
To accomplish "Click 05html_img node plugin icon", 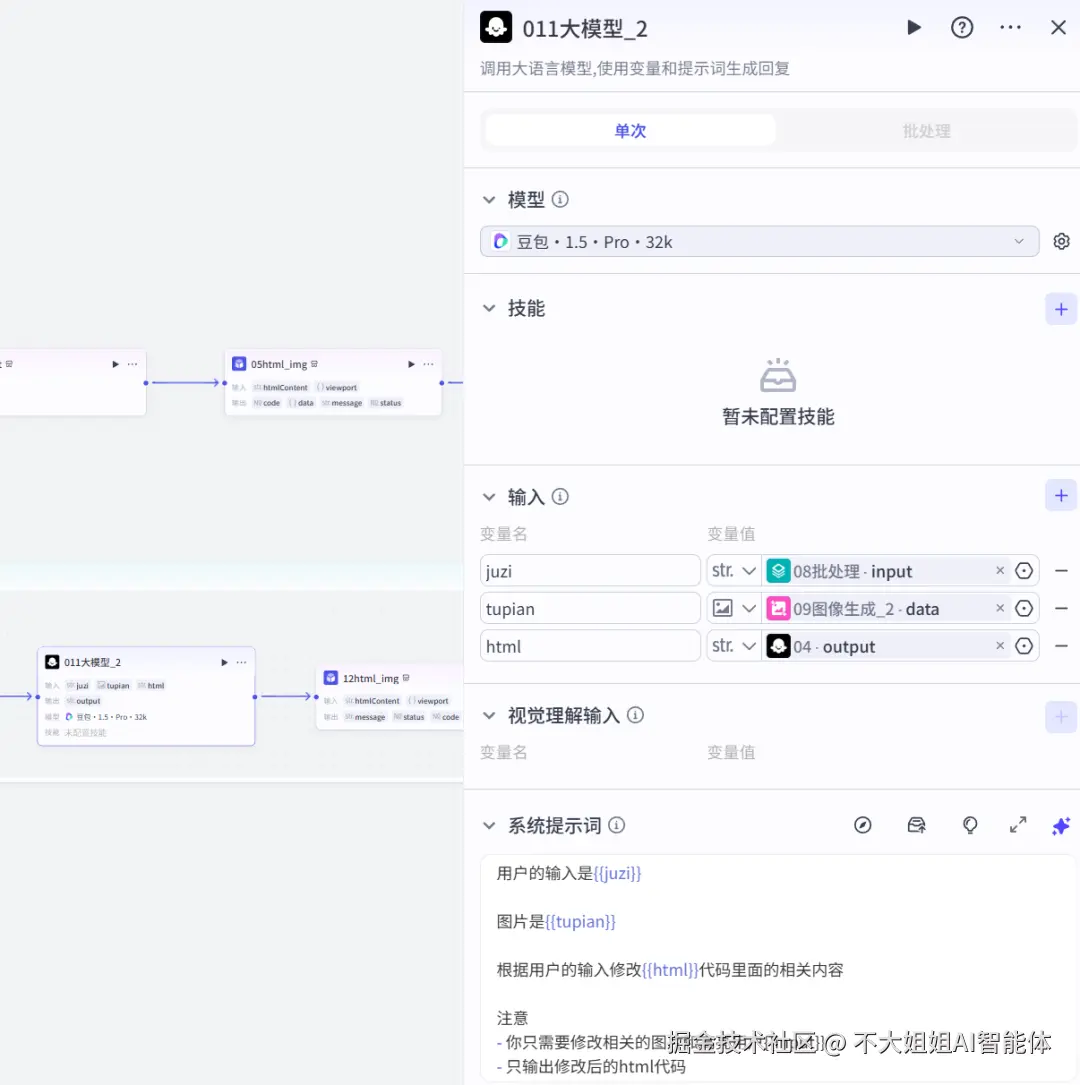I will coord(239,364).
